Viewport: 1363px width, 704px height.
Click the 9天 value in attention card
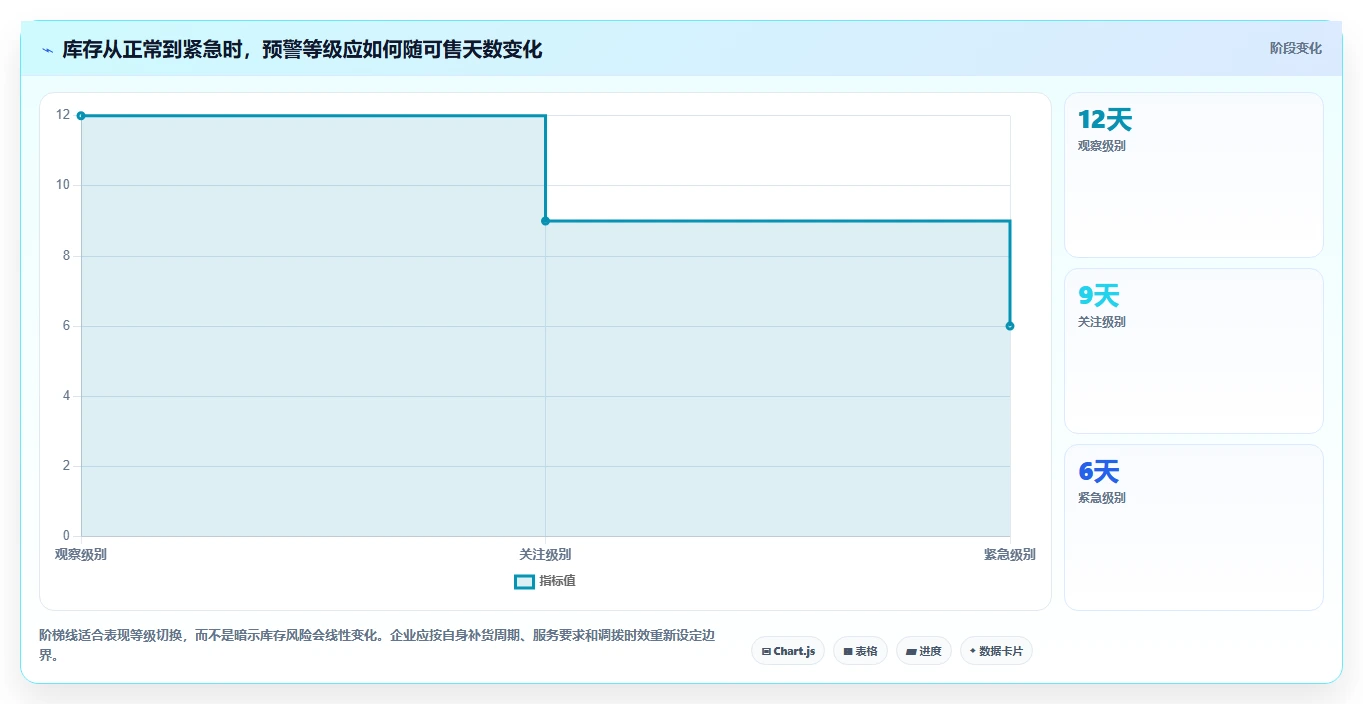point(1098,296)
